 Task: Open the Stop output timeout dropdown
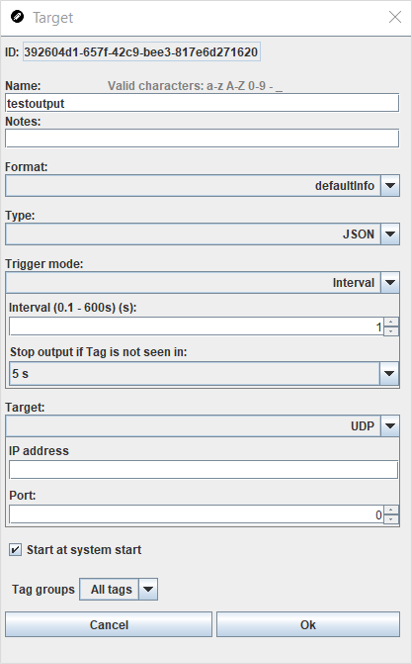[x=204, y=374]
